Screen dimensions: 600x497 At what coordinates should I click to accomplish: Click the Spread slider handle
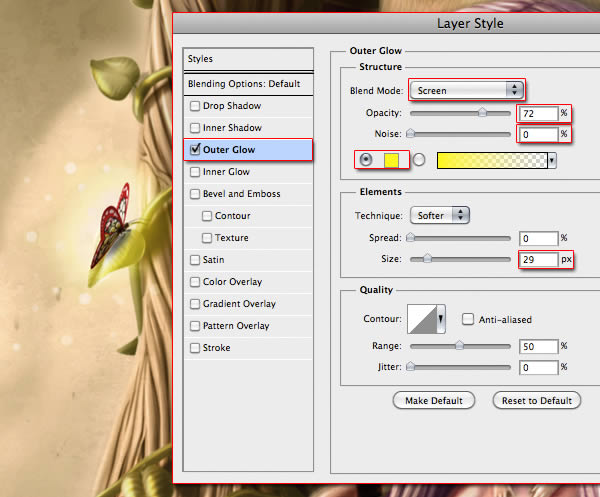tap(410, 237)
